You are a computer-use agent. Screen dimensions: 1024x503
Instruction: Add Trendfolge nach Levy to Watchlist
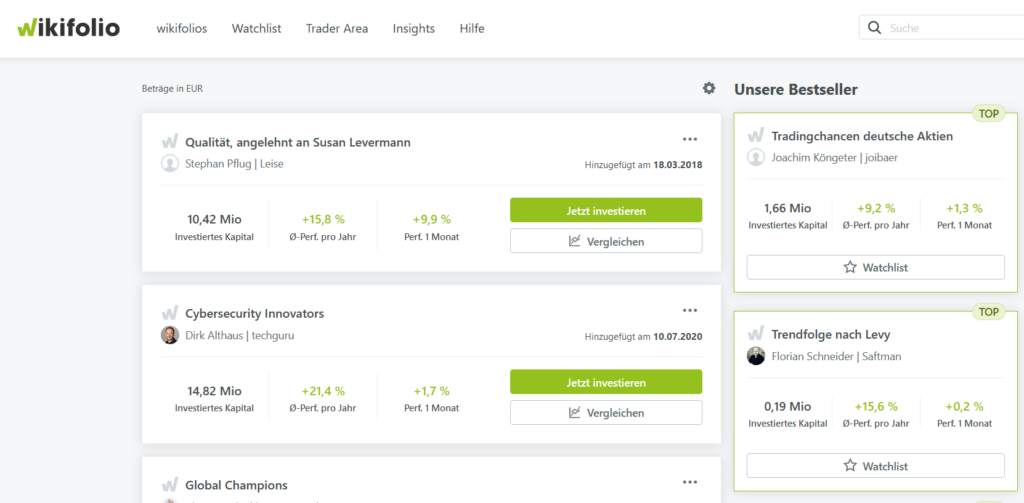point(876,466)
